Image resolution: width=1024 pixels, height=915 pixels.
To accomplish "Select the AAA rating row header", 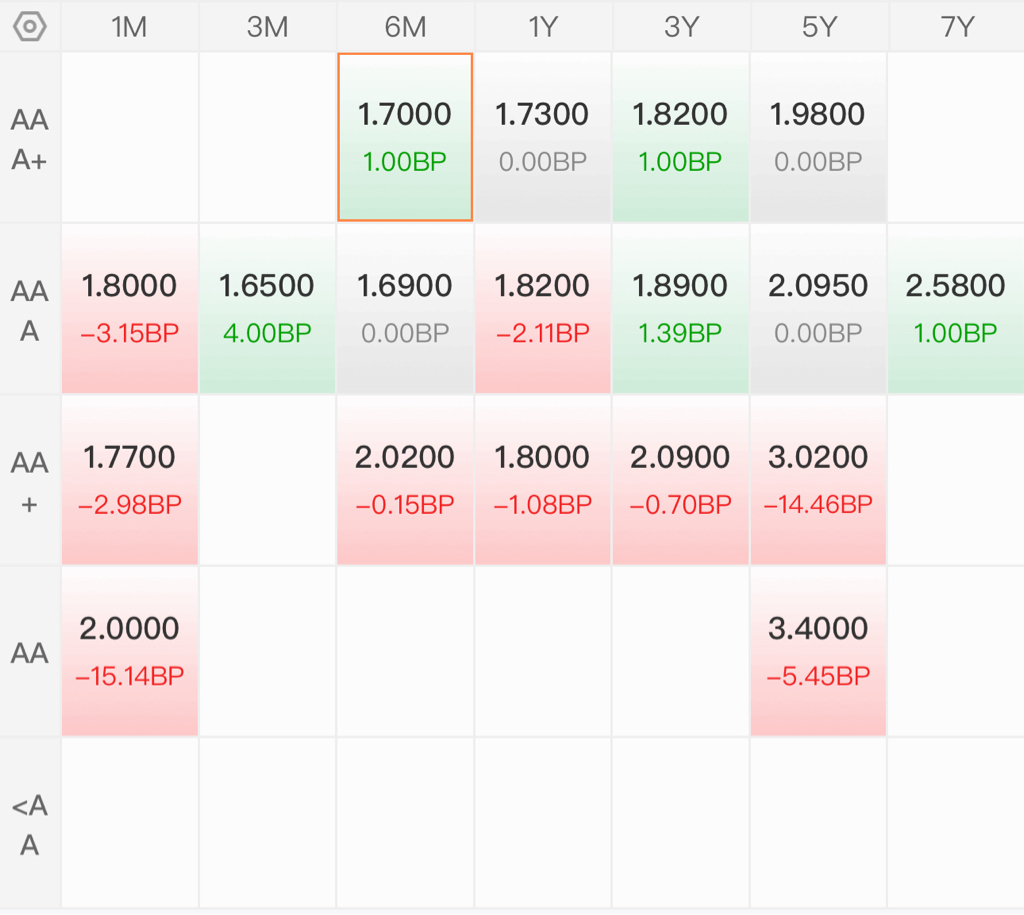I will pos(30,309).
